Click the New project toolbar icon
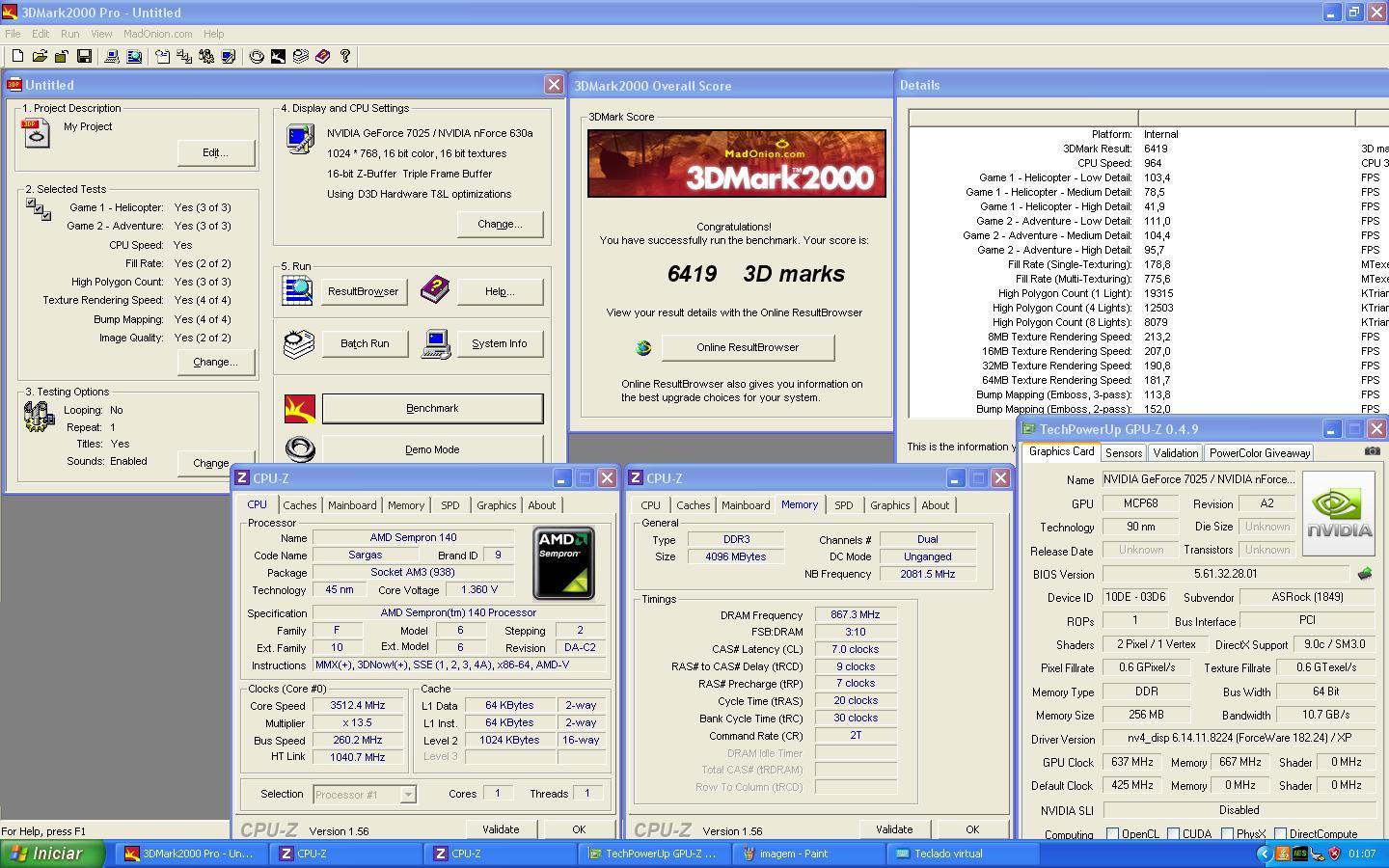The image size is (1389, 868). pyautogui.click(x=17, y=57)
